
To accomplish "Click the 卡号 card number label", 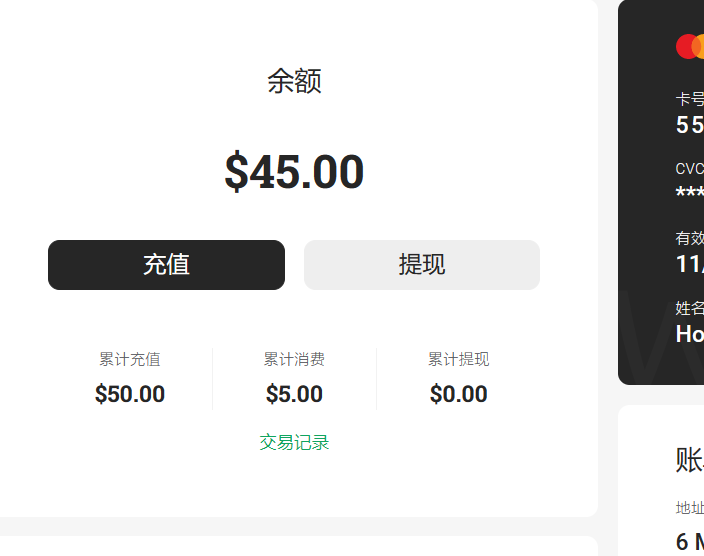I will coord(690,99).
